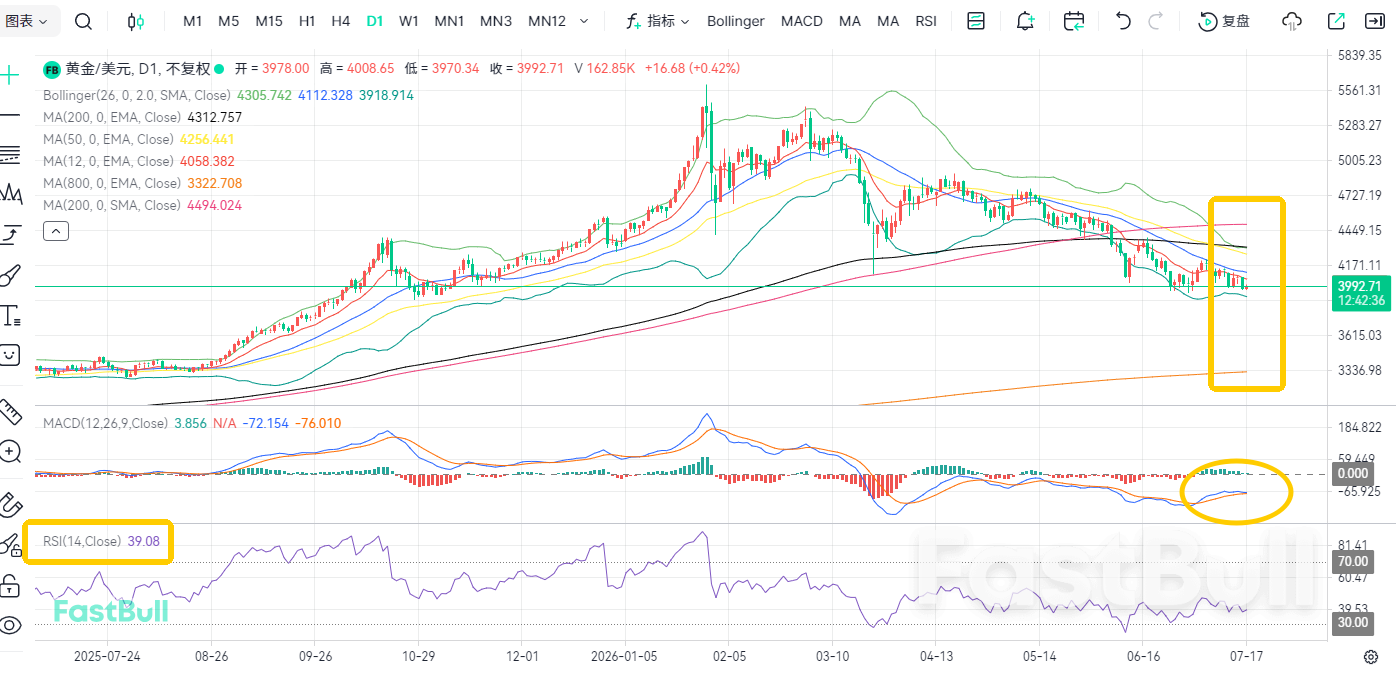Add the Bollinger quick indicator

pyautogui.click(x=736, y=21)
